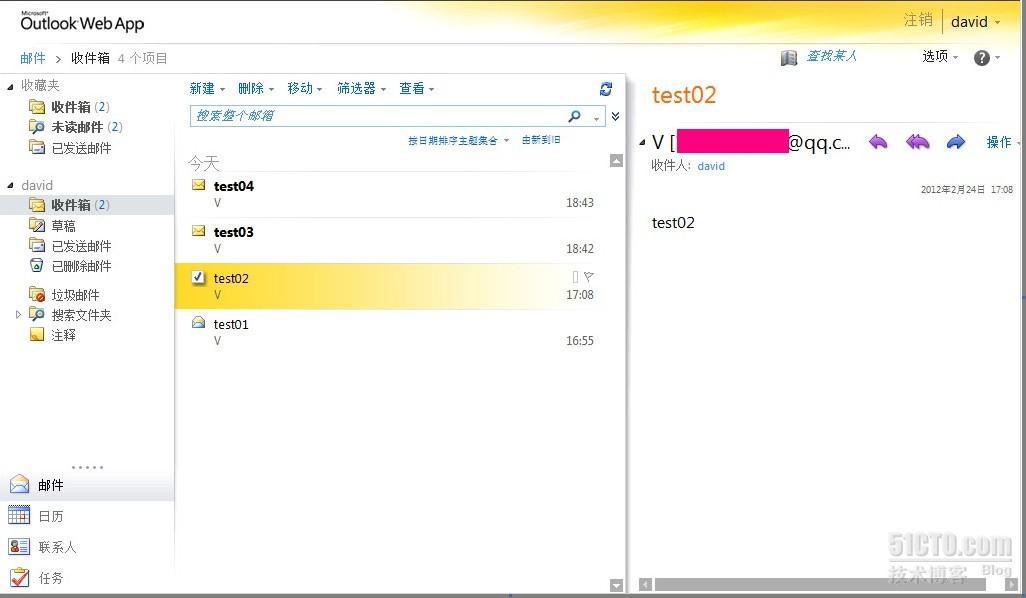Click the unread envelope icon of test04
This screenshot has width=1026, height=598.
coord(199,185)
